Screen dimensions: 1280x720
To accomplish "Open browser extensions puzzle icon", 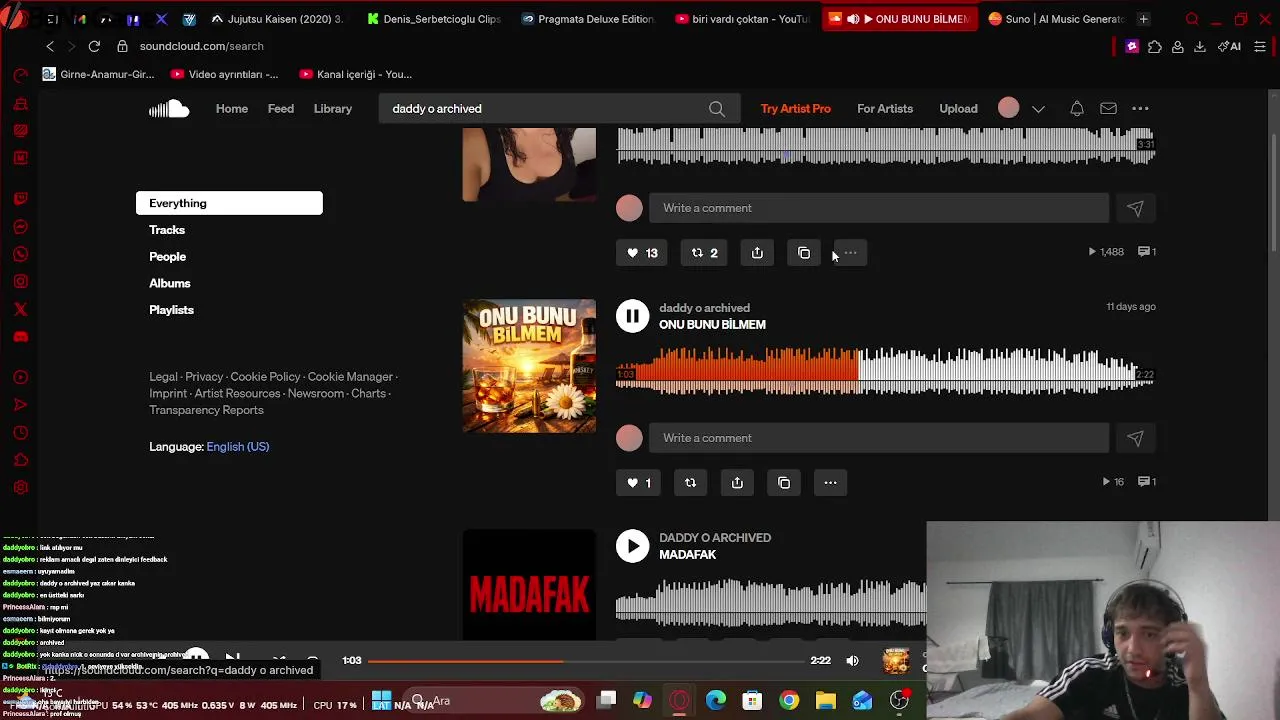I will click(x=1155, y=46).
